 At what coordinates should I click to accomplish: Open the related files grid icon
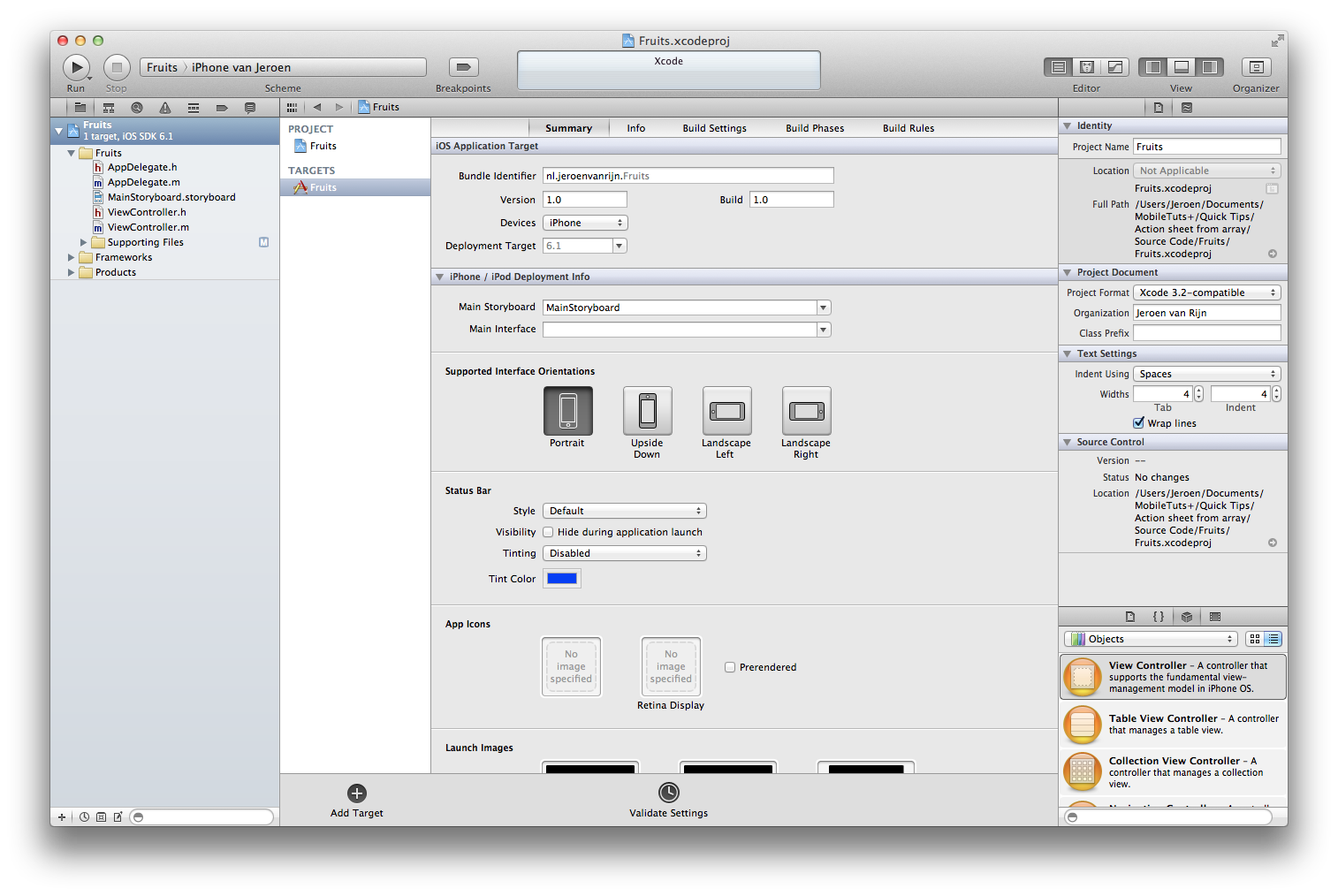(292, 108)
